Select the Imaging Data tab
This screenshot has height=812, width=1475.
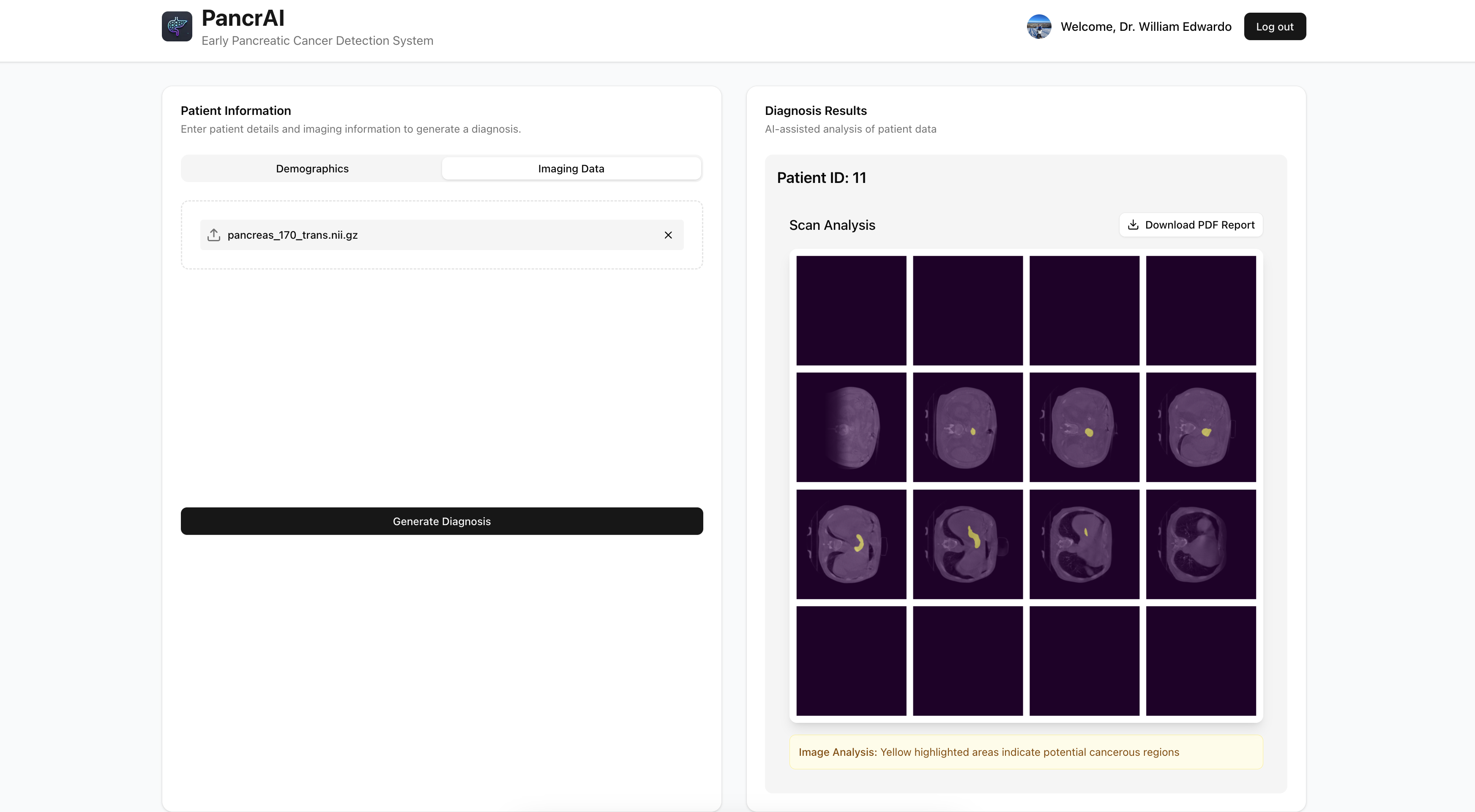(x=571, y=168)
